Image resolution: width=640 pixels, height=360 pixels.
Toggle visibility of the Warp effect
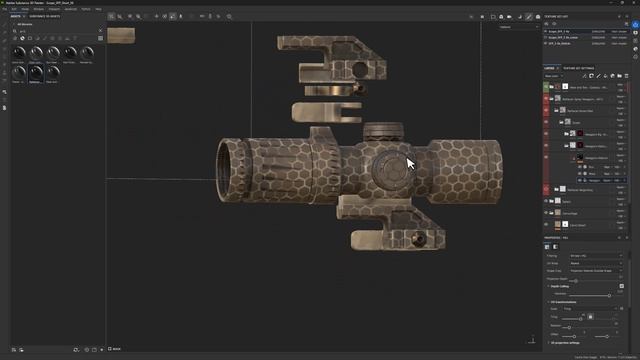[x=580, y=173]
